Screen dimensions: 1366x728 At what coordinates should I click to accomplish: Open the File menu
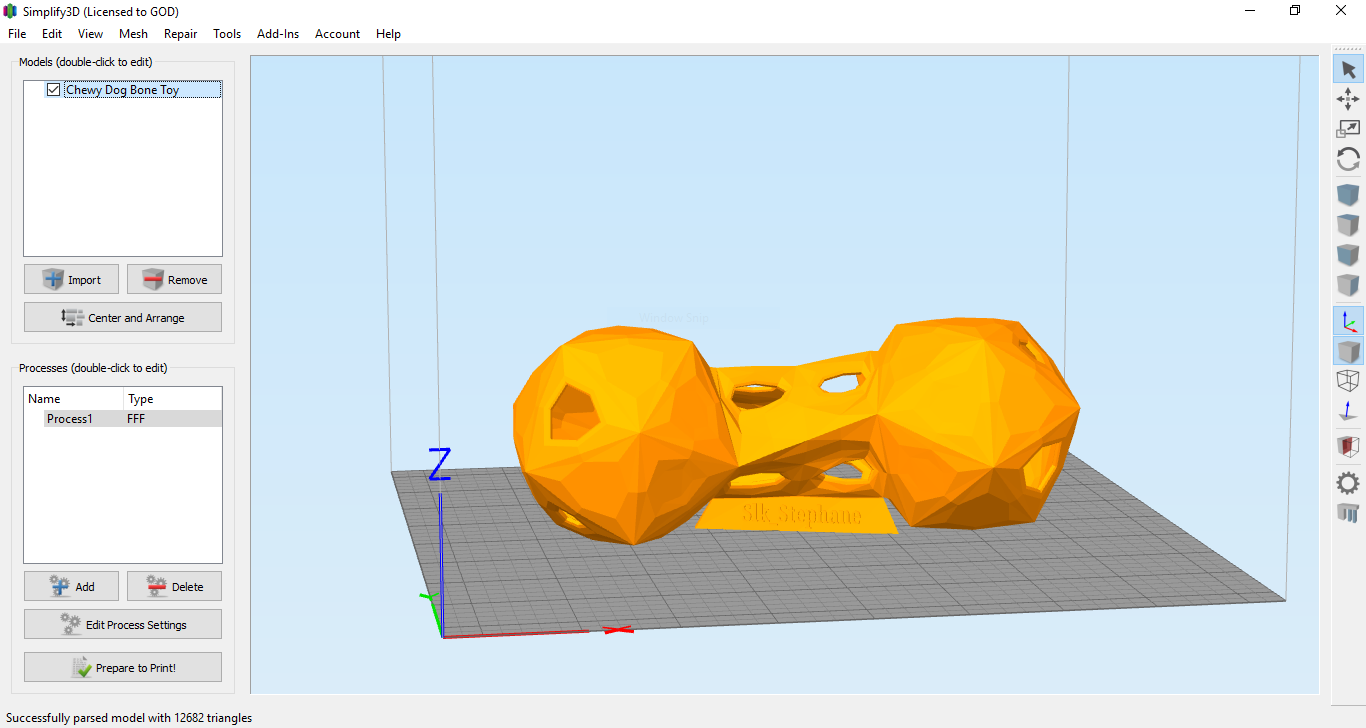click(x=17, y=34)
